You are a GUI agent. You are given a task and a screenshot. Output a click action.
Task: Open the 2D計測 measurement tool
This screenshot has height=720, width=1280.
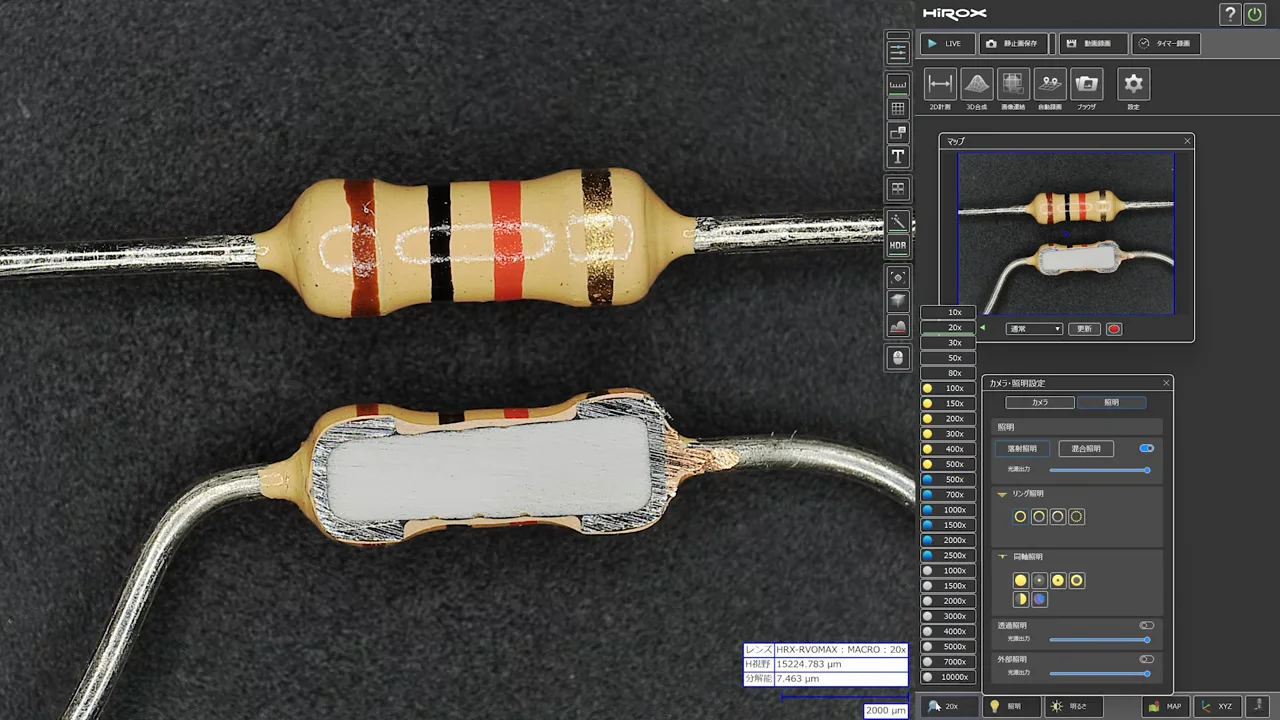940,84
